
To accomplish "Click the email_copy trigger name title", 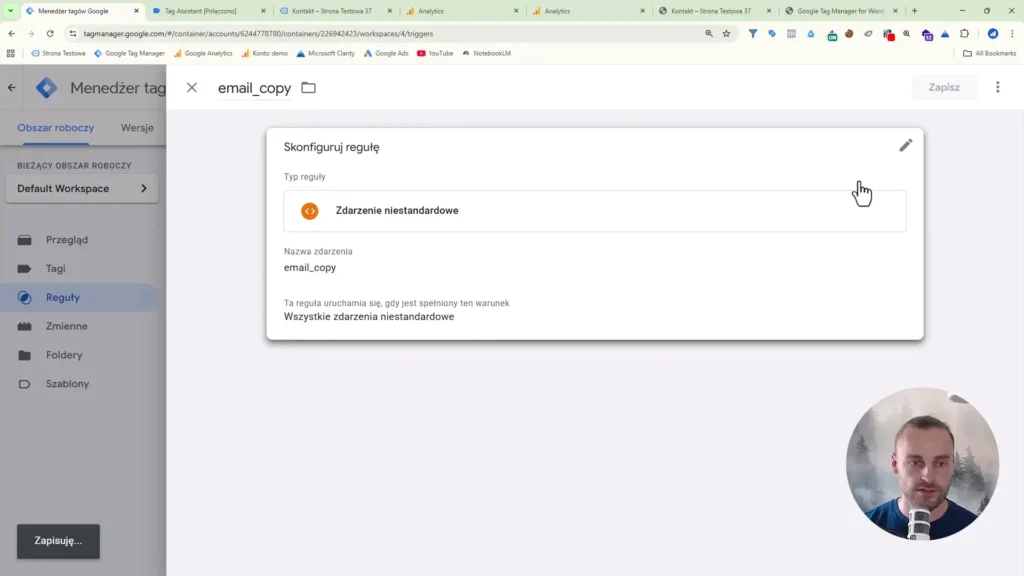I will pos(255,88).
